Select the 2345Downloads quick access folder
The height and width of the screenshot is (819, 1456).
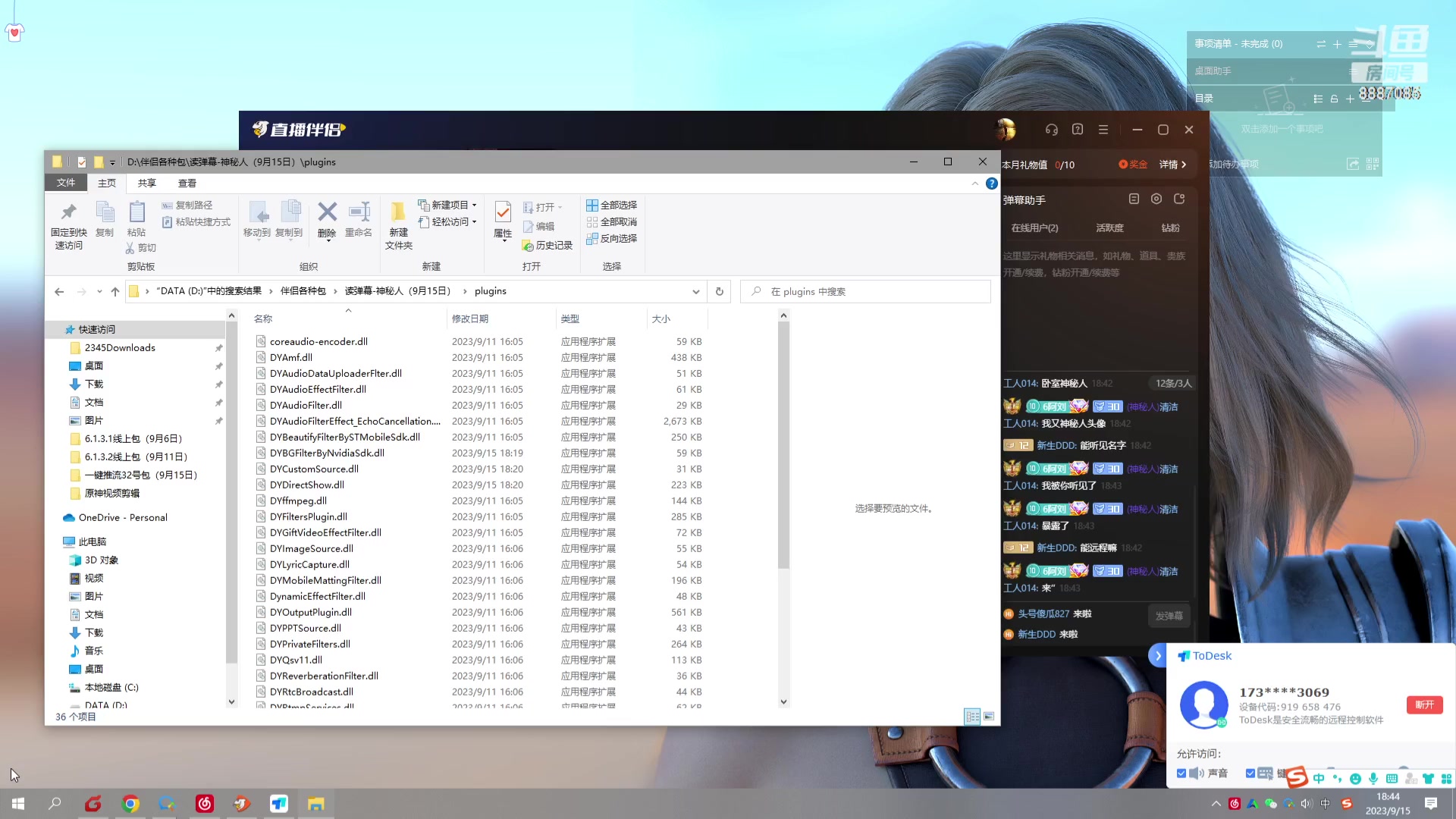click(x=120, y=348)
